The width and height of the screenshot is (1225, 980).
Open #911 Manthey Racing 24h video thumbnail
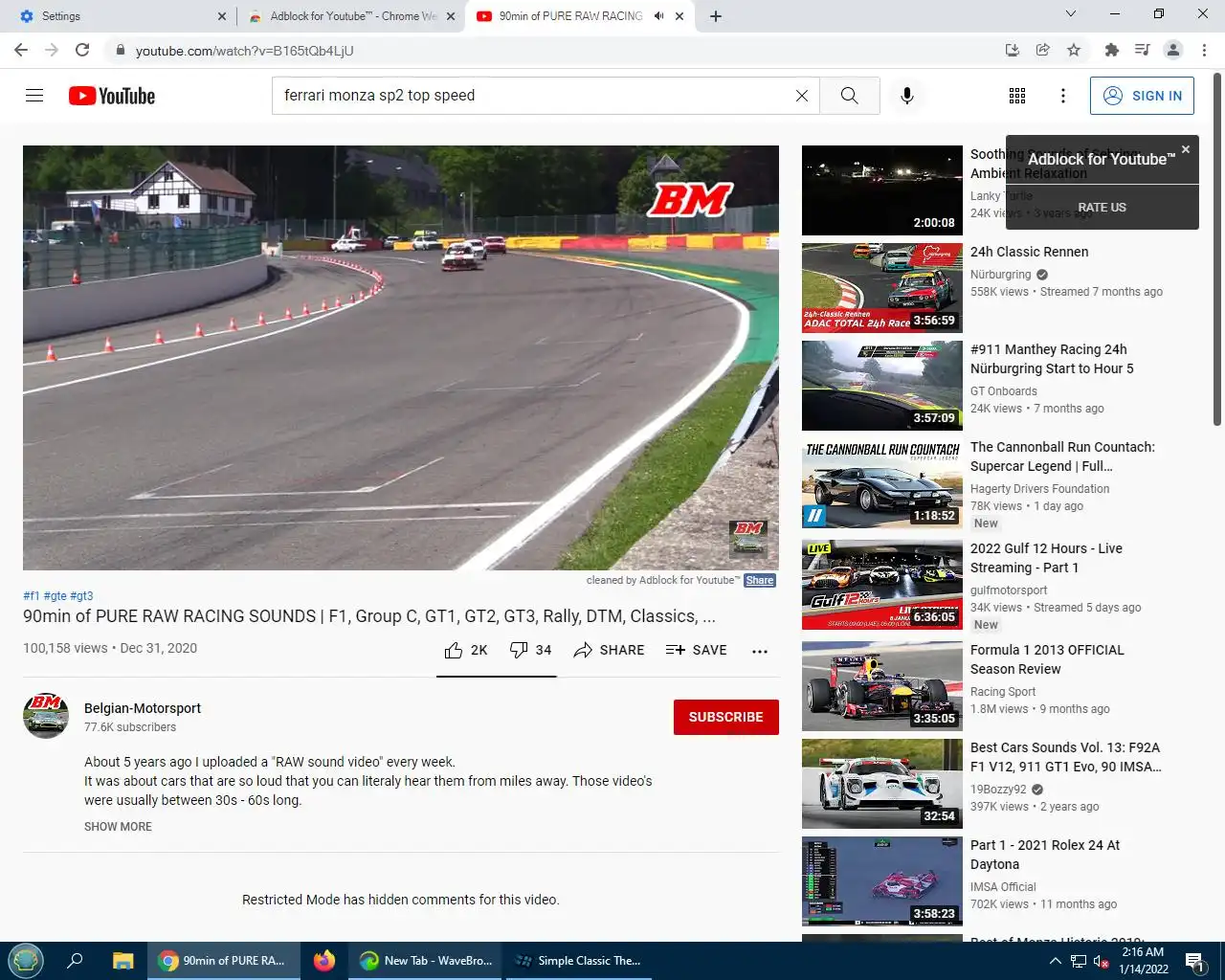point(882,386)
